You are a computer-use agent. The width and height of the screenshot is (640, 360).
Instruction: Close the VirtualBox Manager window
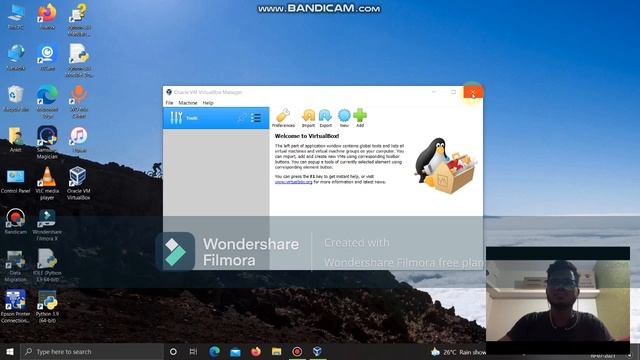point(473,93)
